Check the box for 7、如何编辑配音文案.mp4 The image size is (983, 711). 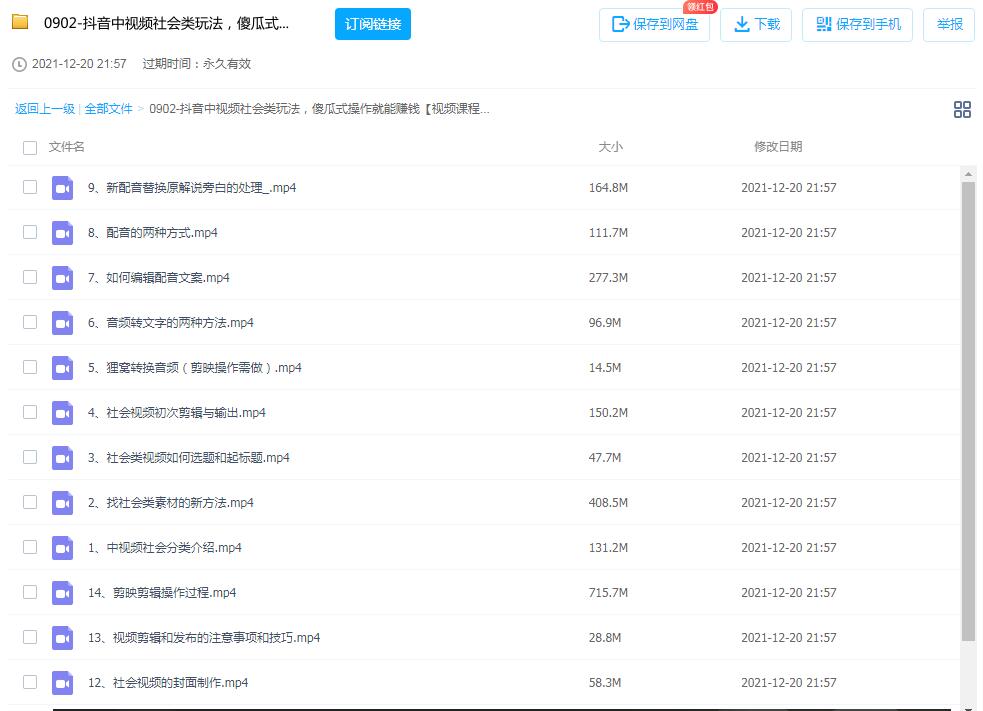pyautogui.click(x=29, y=277)
